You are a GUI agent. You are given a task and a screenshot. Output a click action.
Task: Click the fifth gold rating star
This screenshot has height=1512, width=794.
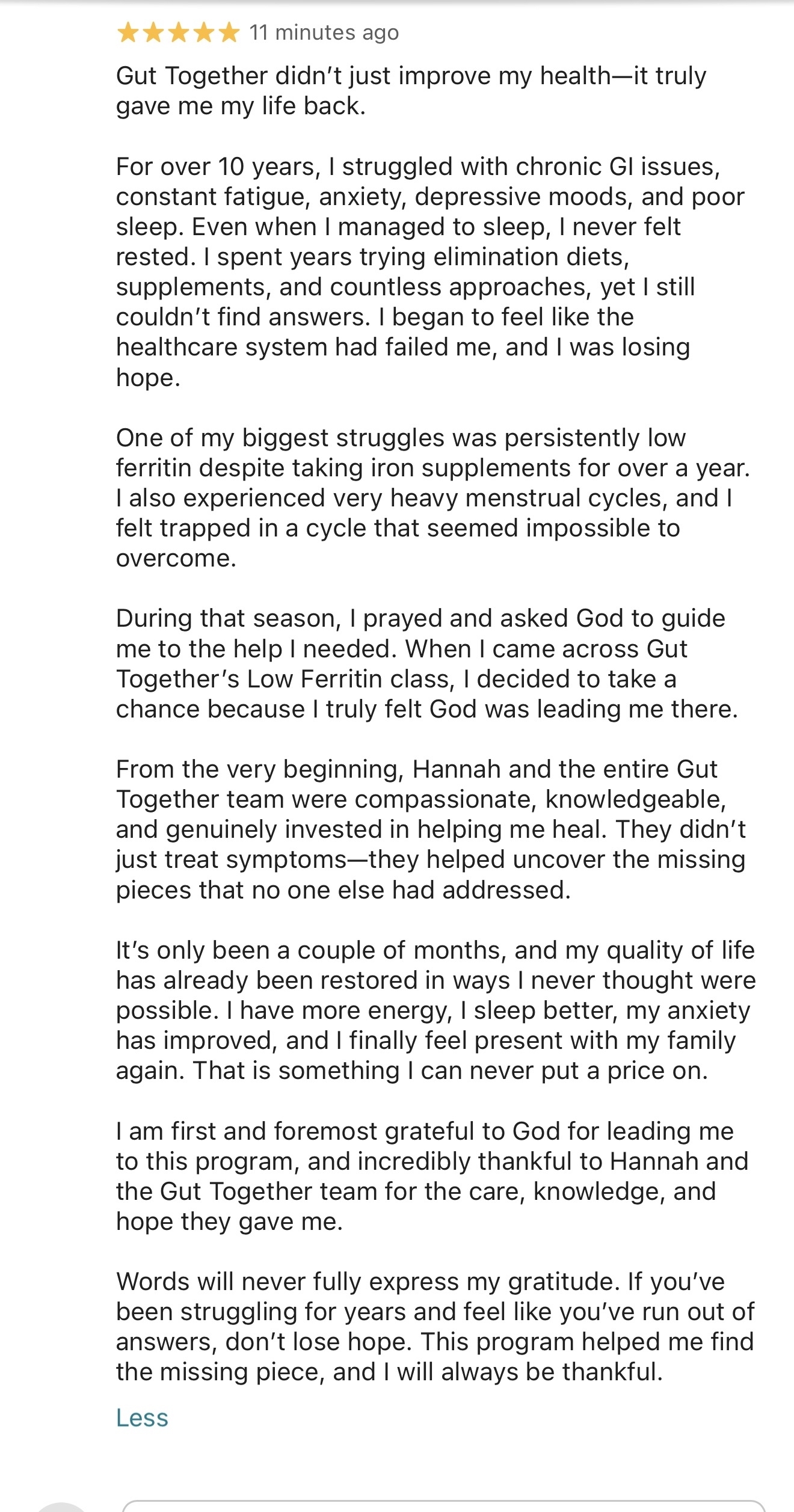[229, 32]
